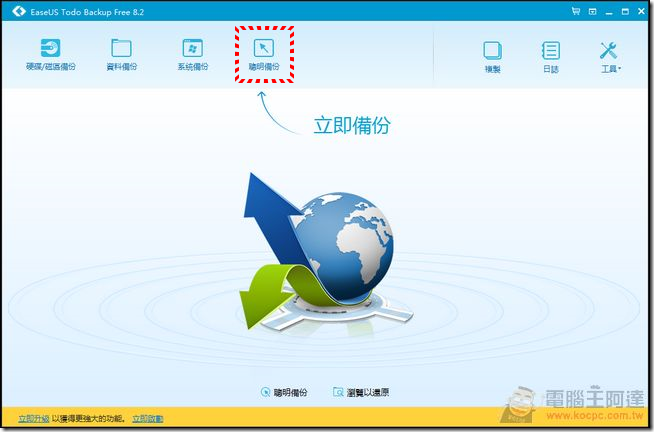
Task: Open the title bar dropdown menu icon
Action: tap(592, 12)
